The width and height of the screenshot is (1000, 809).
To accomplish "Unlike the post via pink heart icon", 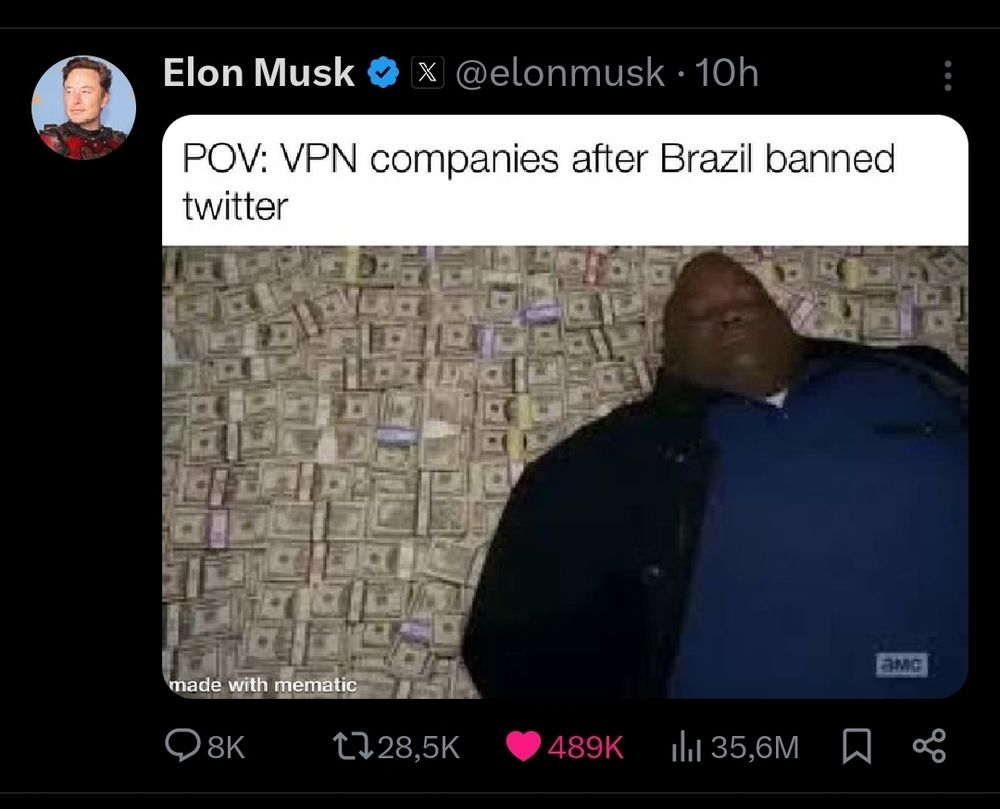I will pyautogui.click(x=524, y=746).
